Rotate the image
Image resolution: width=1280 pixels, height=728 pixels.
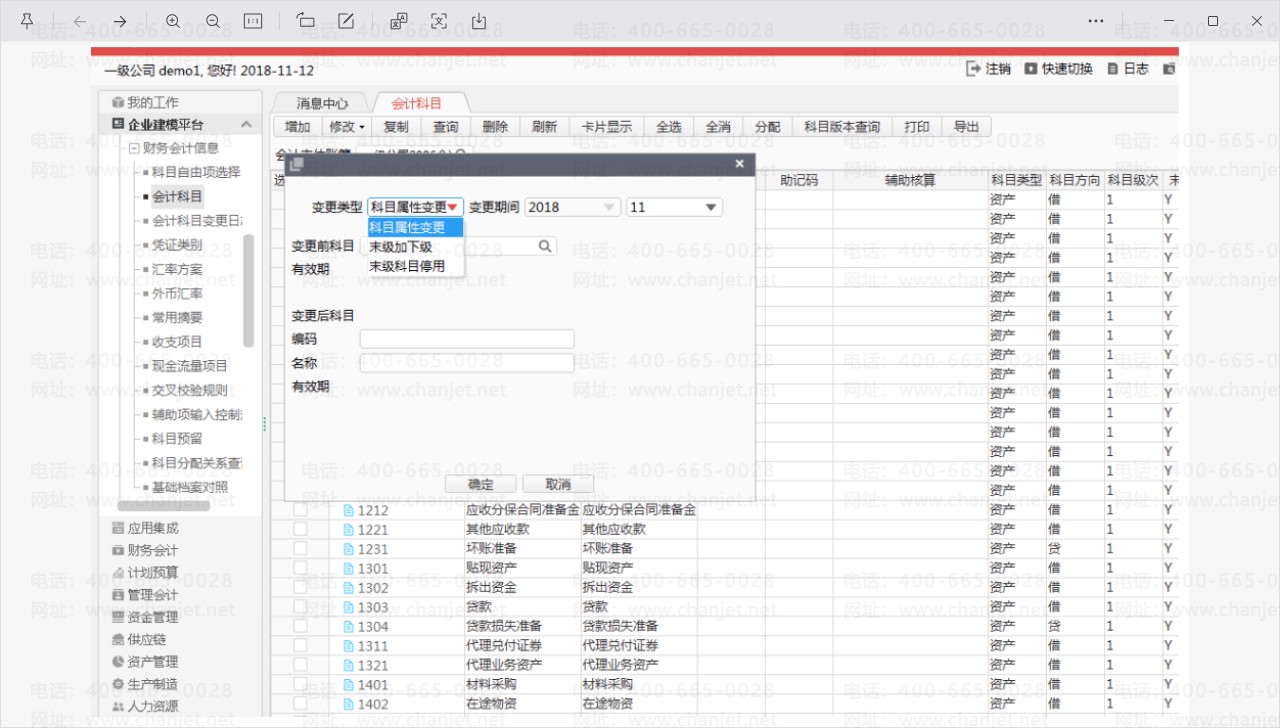[x=306, y=21]
